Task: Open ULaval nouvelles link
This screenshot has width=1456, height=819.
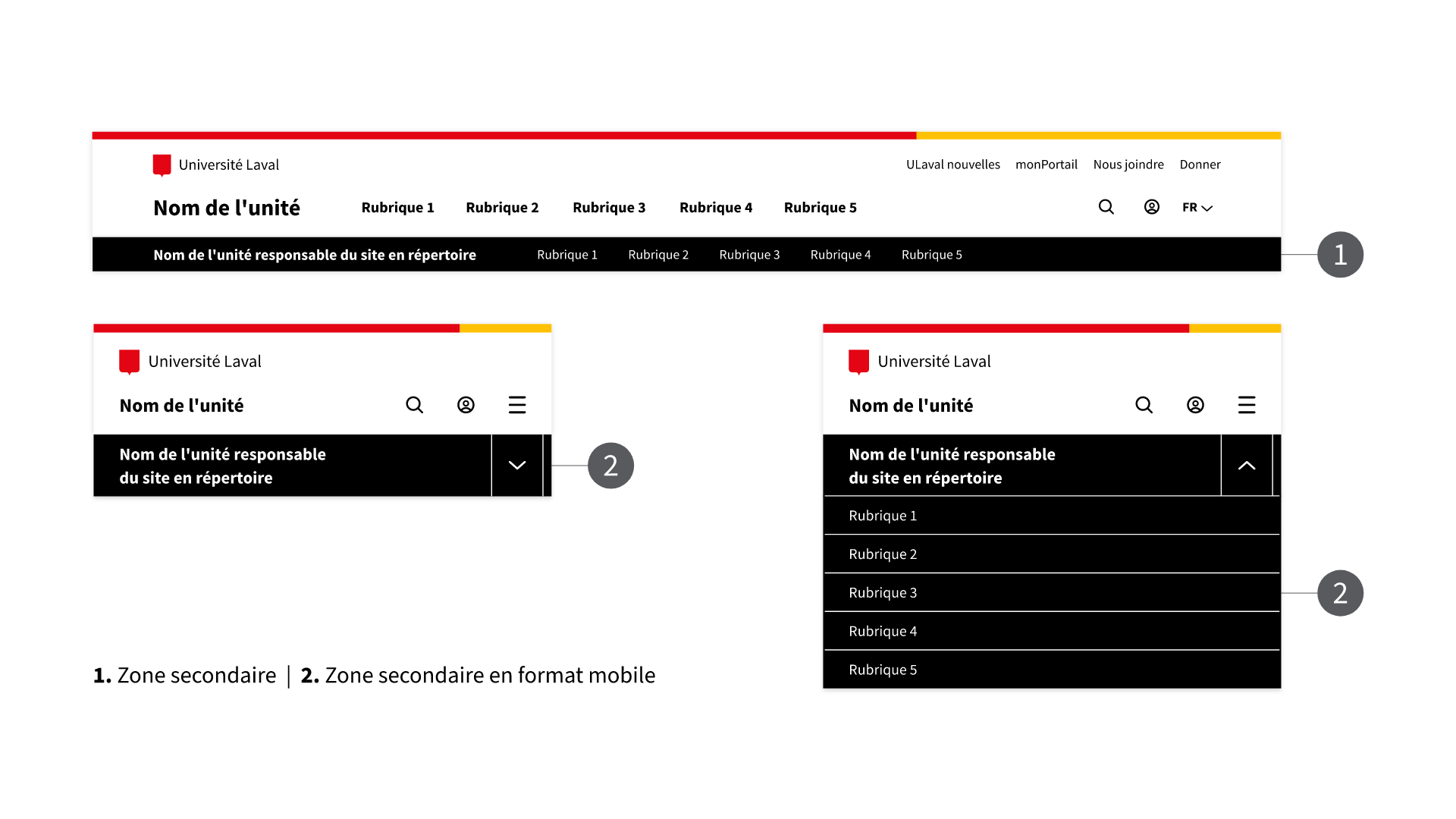Action: [952, 165]
